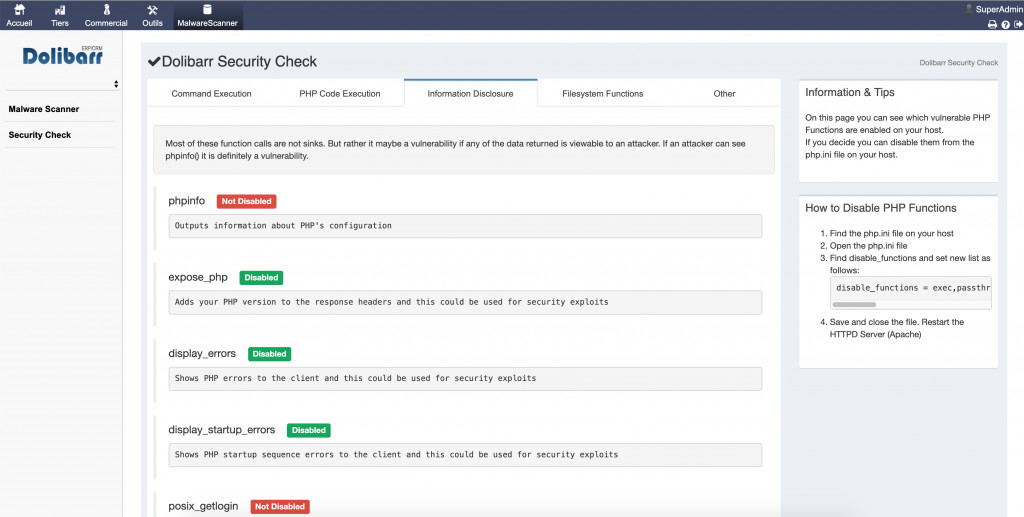Click the logout arrow icon

[1018, 24]
